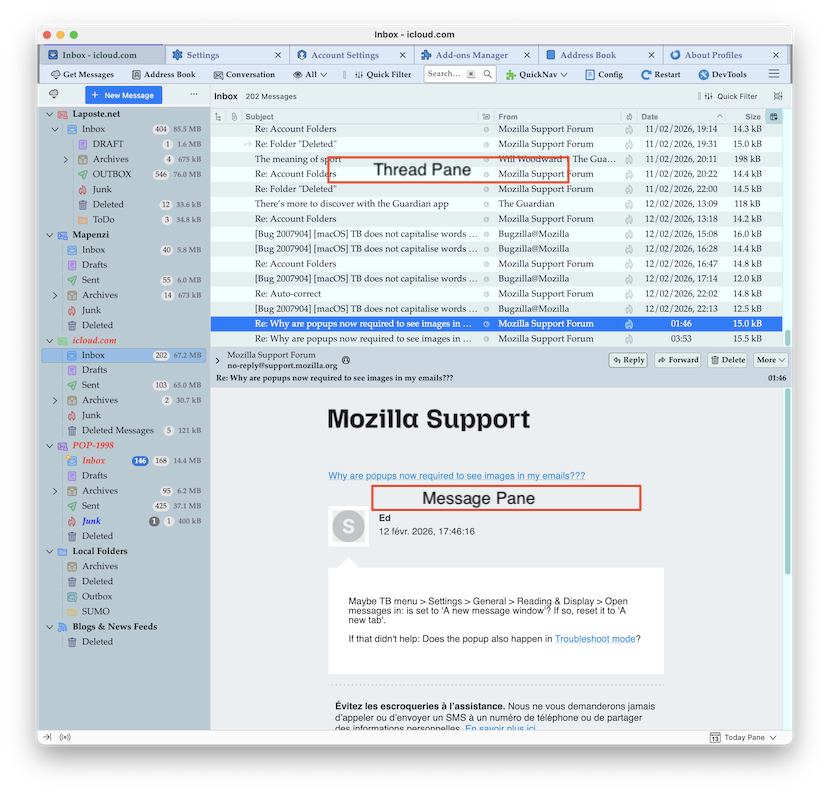Viewport: 830px width, 794px height.
Task: Click the search magnifier icon
Action: click(488, 74)
